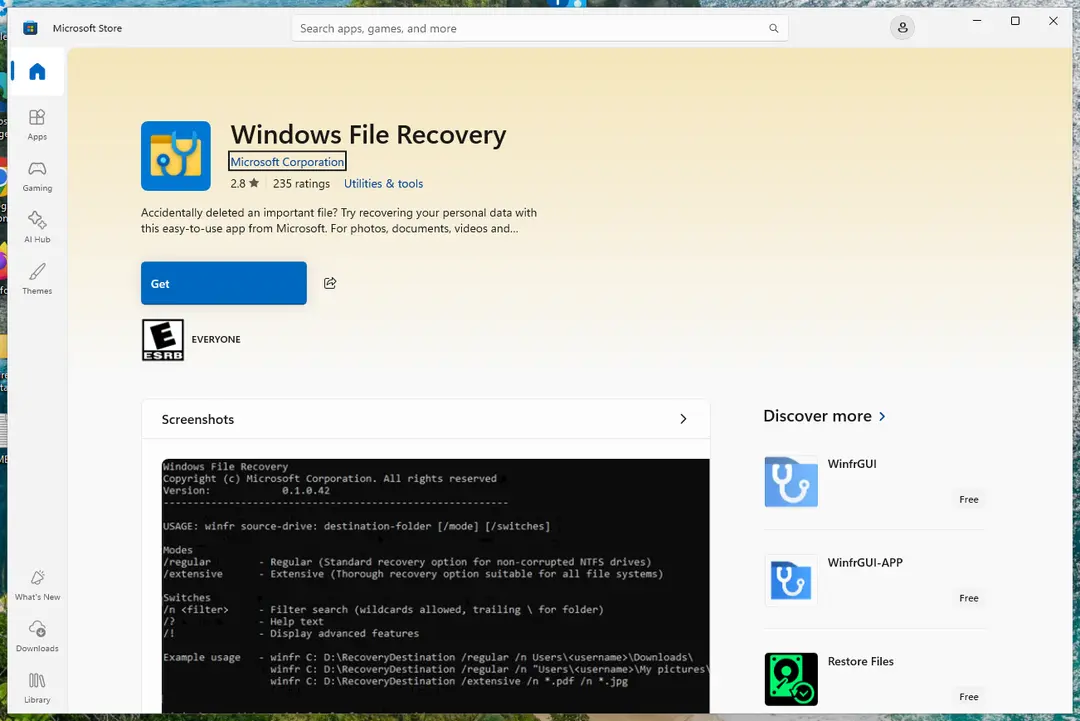Get the Windows File Recovery app
The image size is (1080, 721).
tap(224, 283)
